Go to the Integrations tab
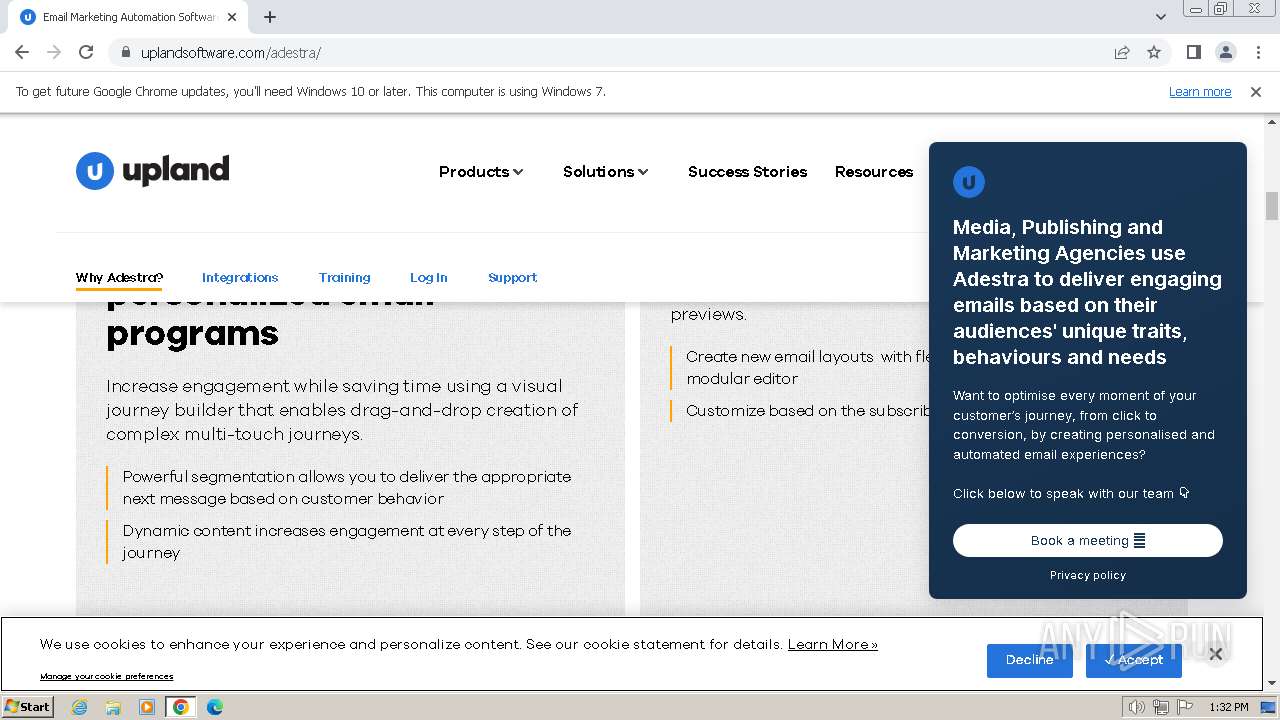Viewport: 1280px width, 720px height. coord(240,278)
